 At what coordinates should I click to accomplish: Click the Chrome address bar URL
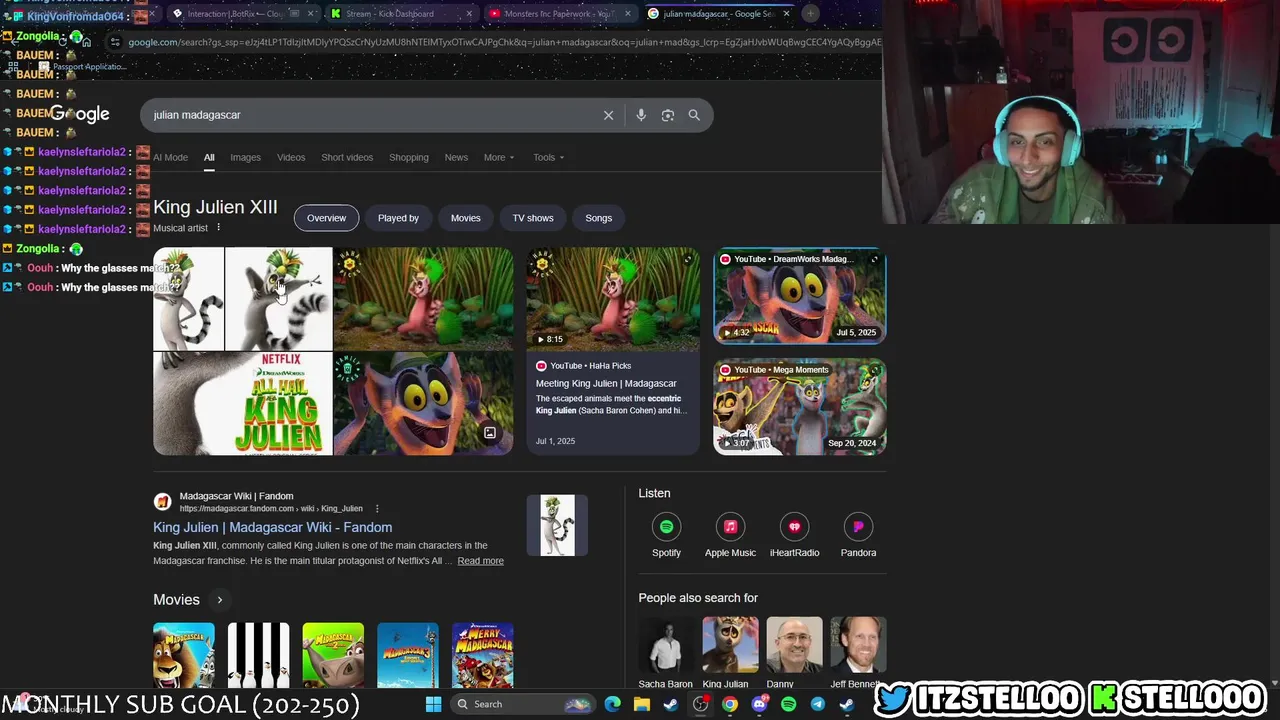tap(505, 42)
